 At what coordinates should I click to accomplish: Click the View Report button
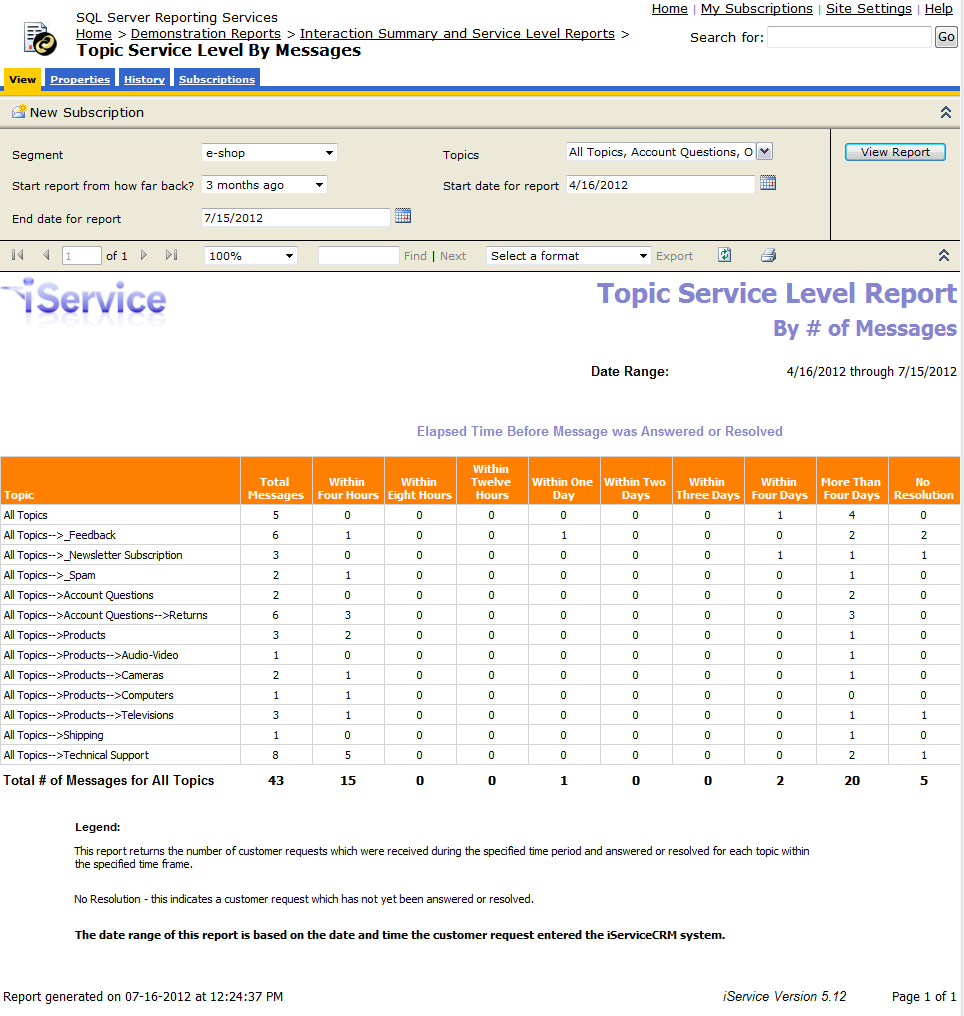coord(895,152)
